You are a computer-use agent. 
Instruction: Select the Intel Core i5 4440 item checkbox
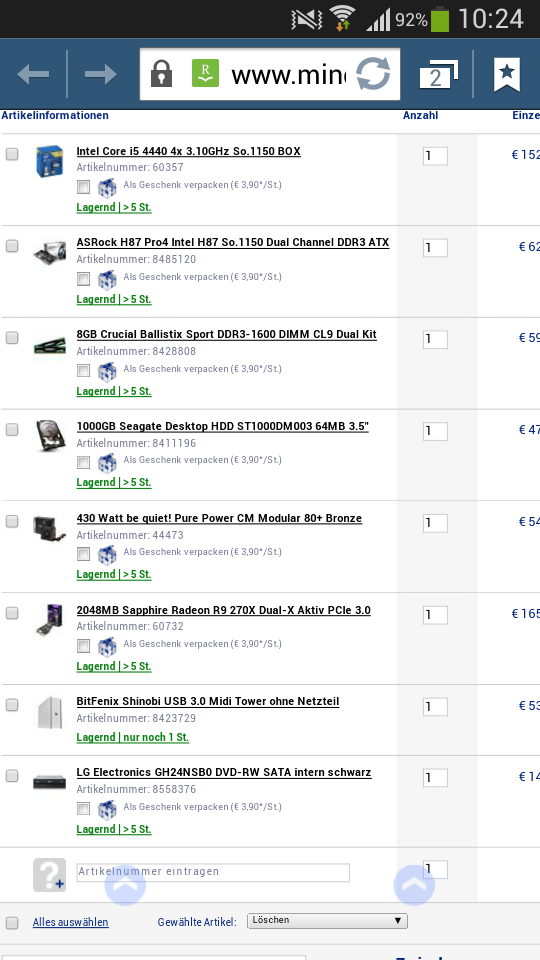[12, 154]
